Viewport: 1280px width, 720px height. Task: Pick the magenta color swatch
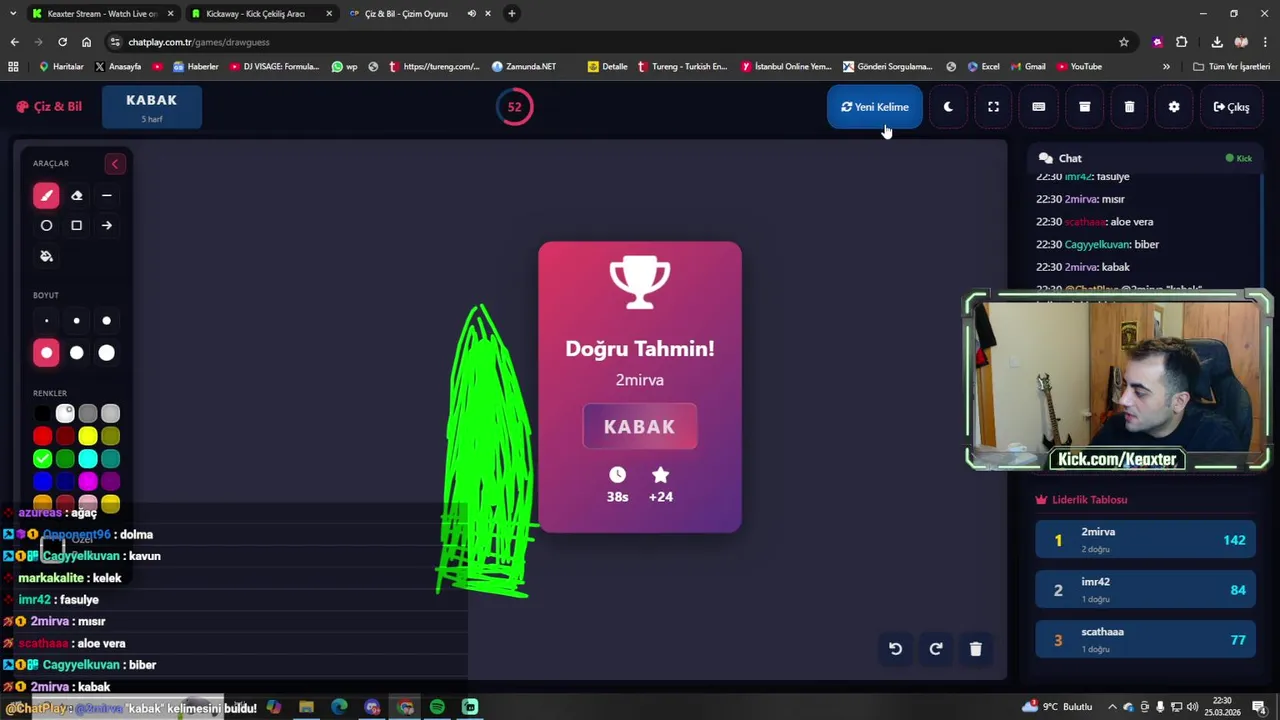88,482
